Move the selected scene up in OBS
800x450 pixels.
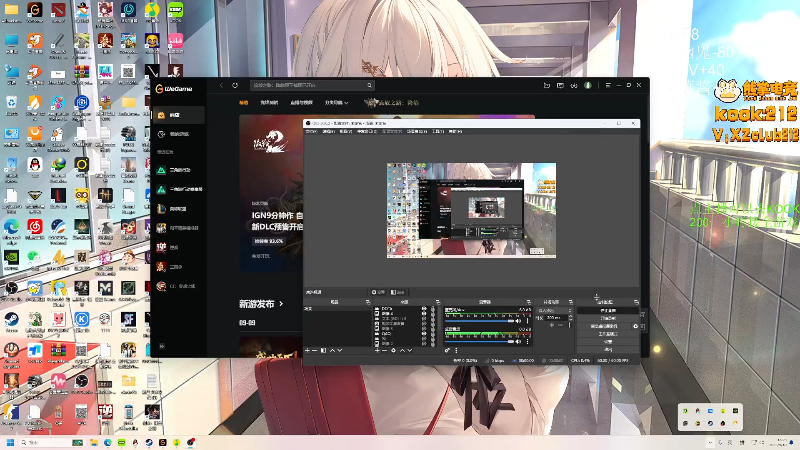[332, 351]
